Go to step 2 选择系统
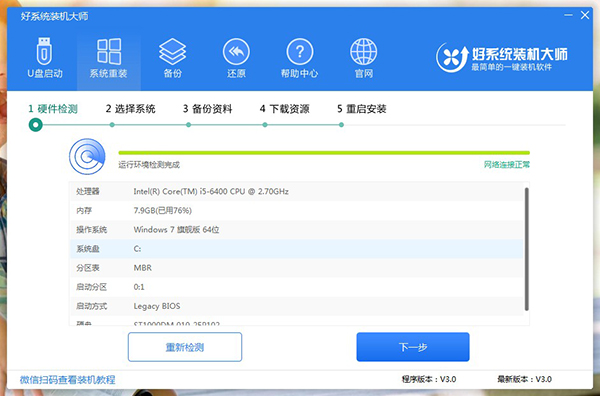Viewport: 600px width, 396px height. pyautogui.click(x=130, y=109)
